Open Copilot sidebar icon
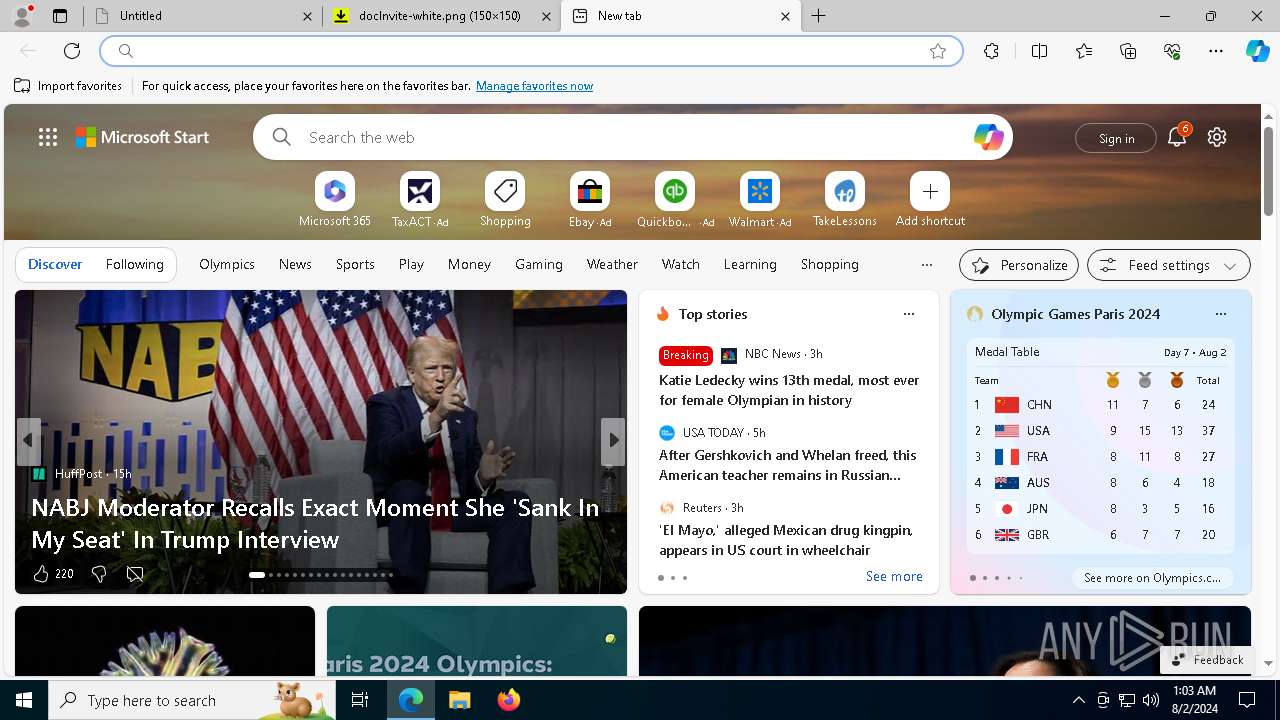Viewport: 1280px width, 720px height. 1258,51
